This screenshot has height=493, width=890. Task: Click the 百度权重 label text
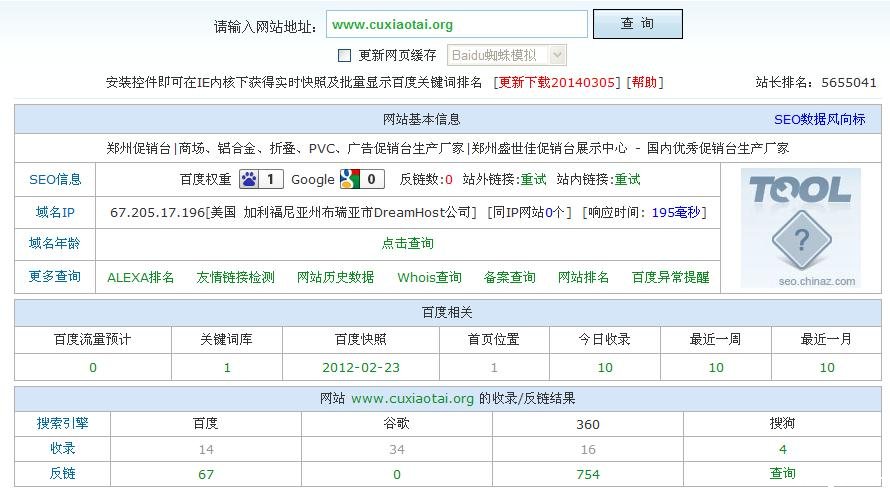click(x=205, y=179)
